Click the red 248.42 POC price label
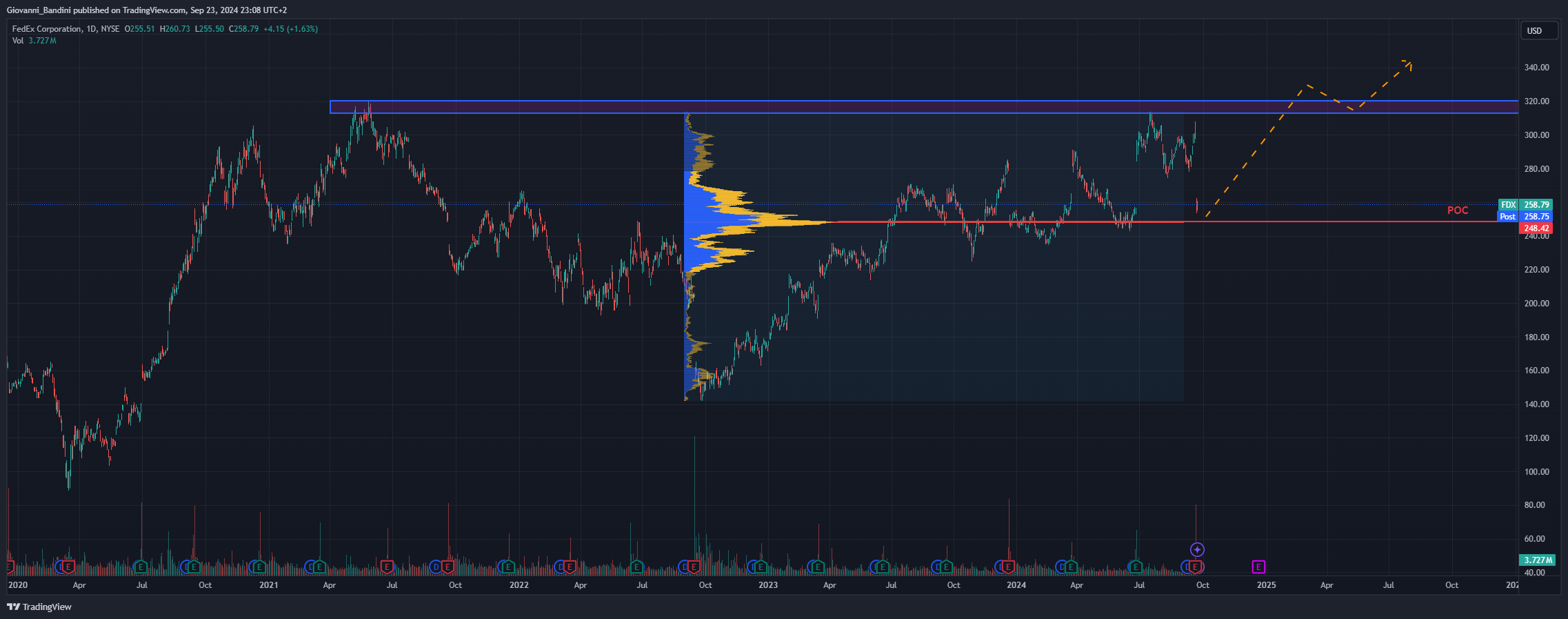This screenshot has width=1568, height=619. point(1536,228)
